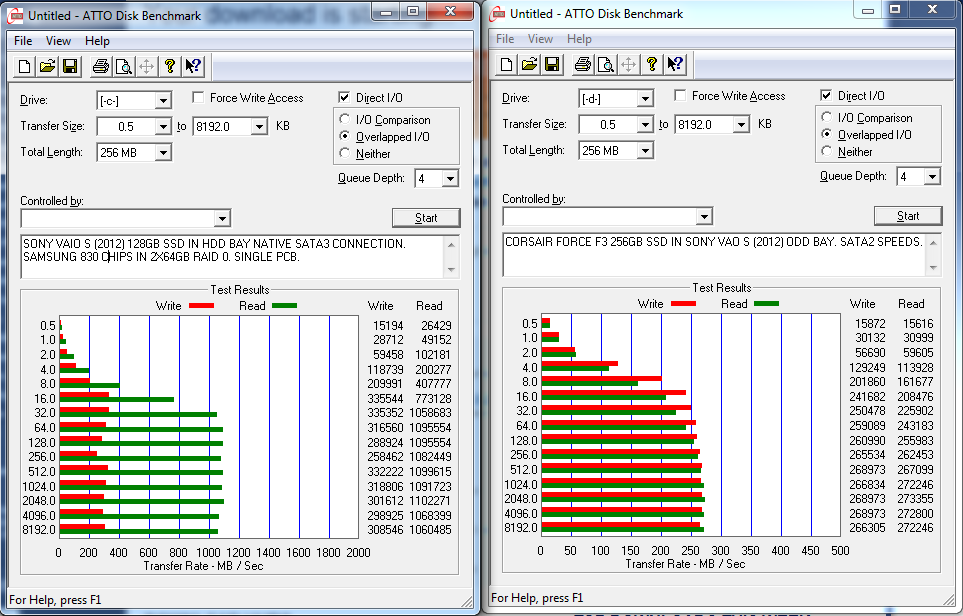The image size is (963, 616).
Task: Open Print Preview in the drive D window
Action: (604, 65)
